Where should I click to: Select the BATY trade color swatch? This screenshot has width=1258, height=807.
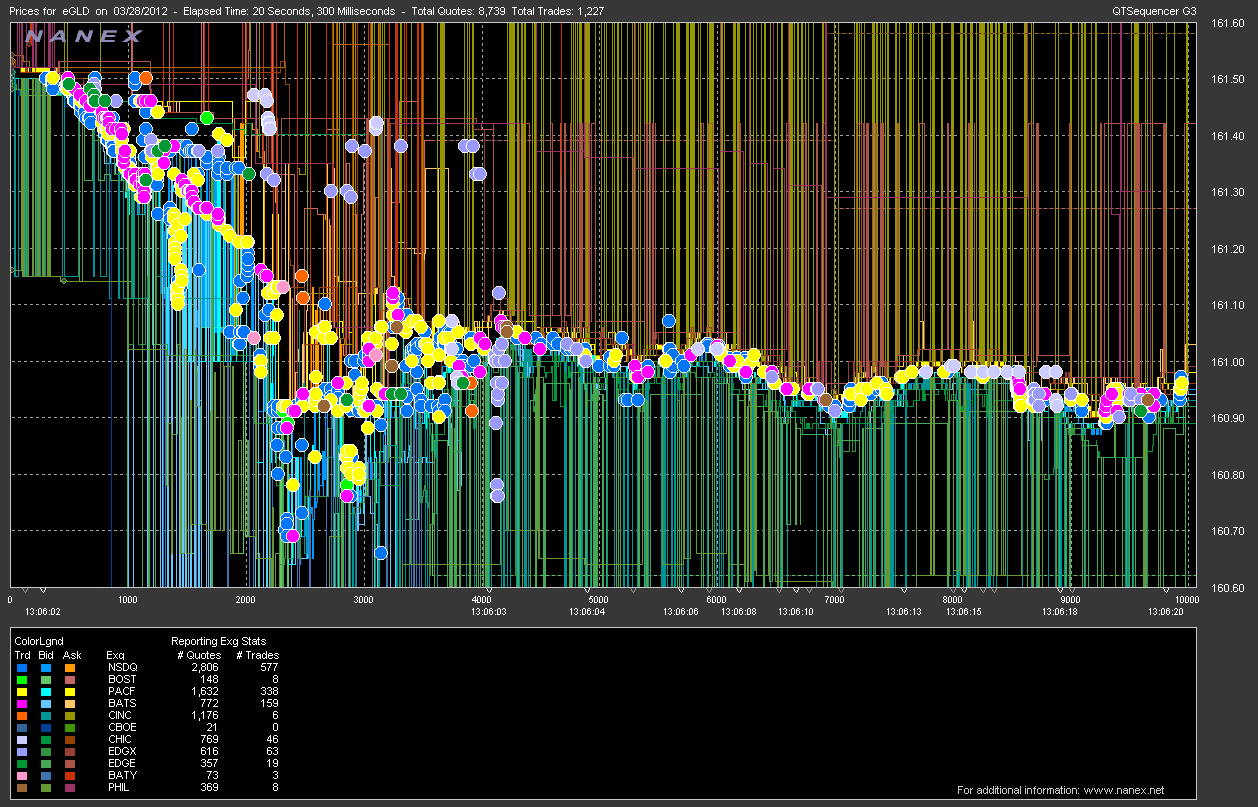coord(23,776)
